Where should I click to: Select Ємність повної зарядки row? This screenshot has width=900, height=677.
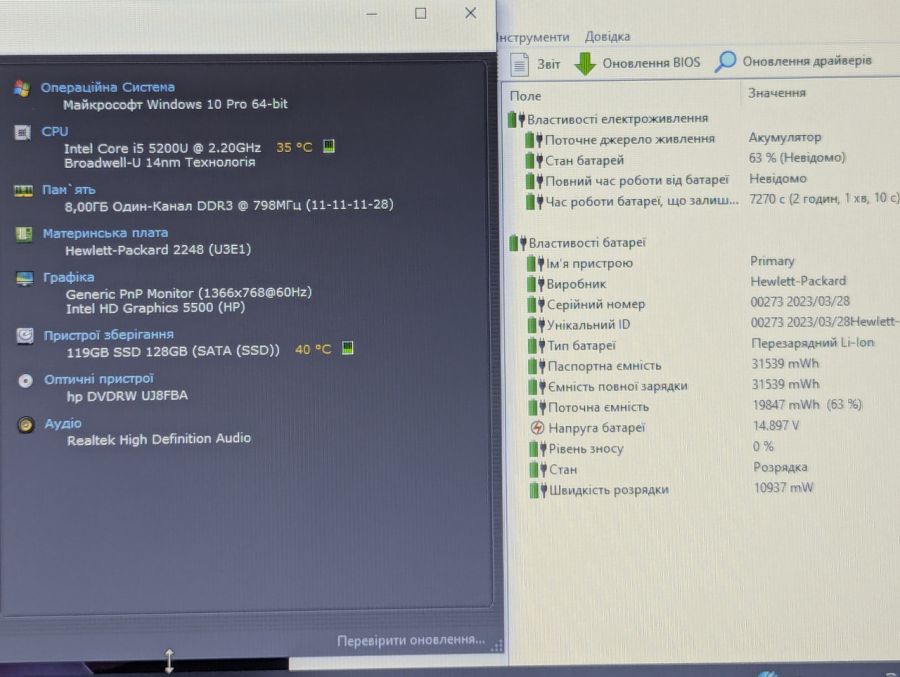(713, 386)
